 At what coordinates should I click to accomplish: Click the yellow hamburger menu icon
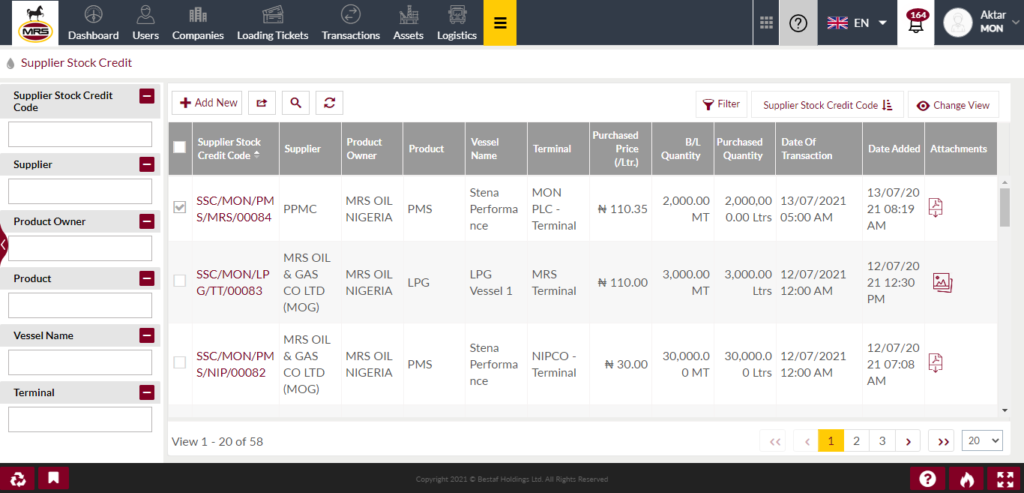[x=500, y=23]
